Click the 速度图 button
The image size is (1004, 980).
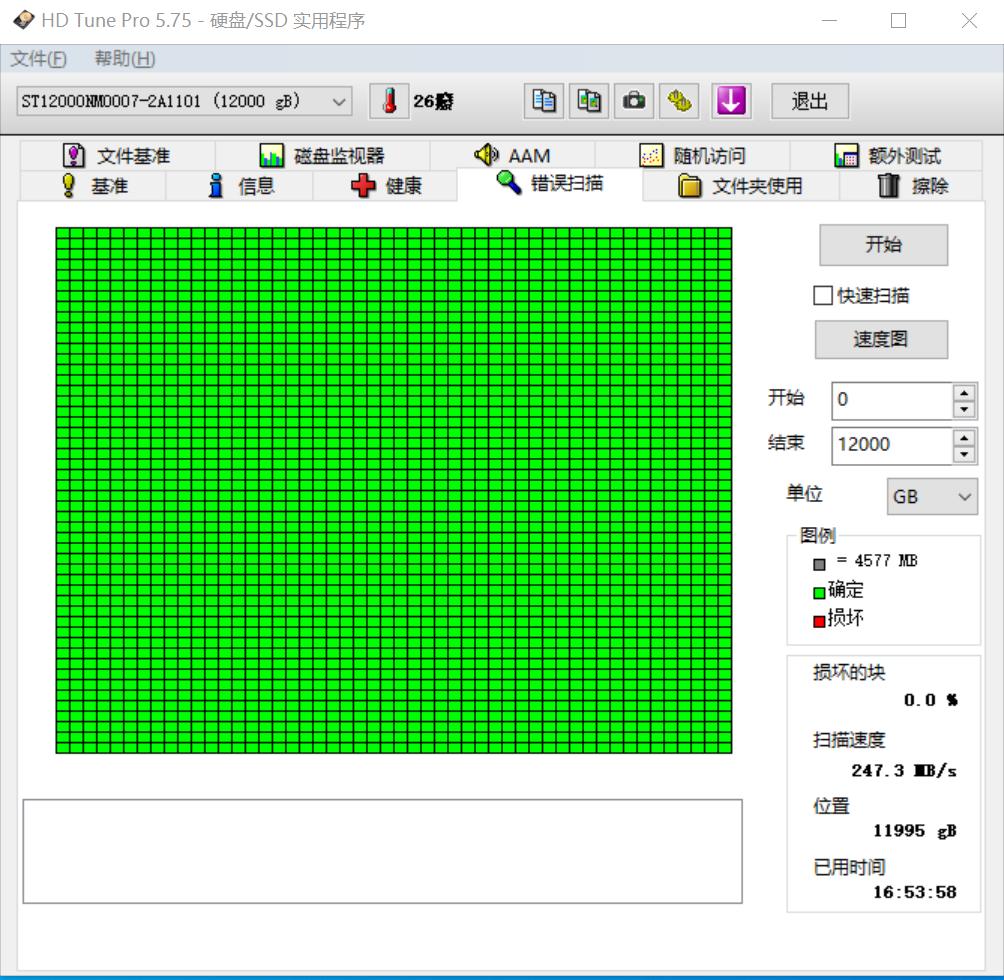click(881, 339)
